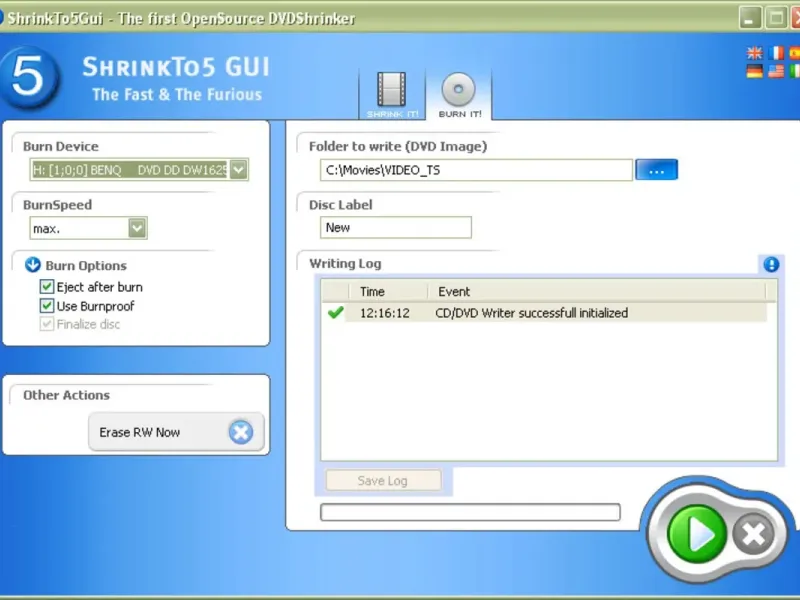Click the ShrinkTo5Gui title bar text
800x600 pixels.
[181, 19]
